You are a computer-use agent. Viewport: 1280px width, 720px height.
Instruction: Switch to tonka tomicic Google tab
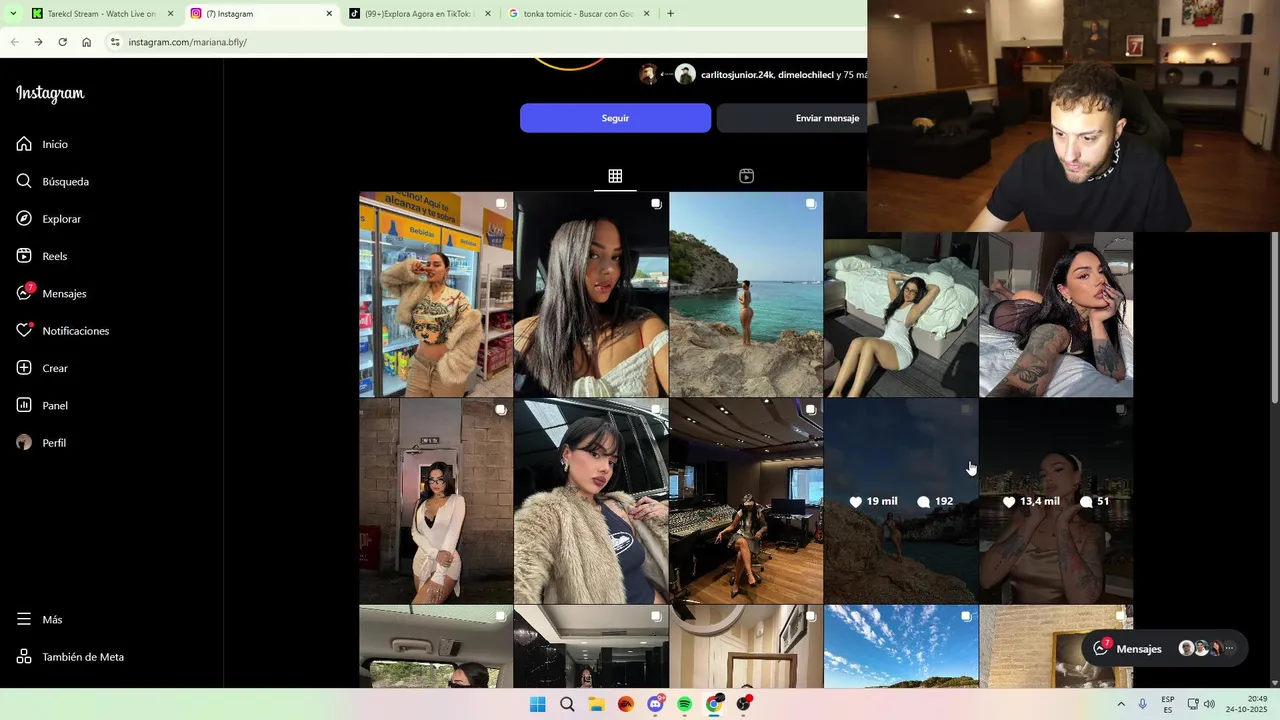(578, 14)
